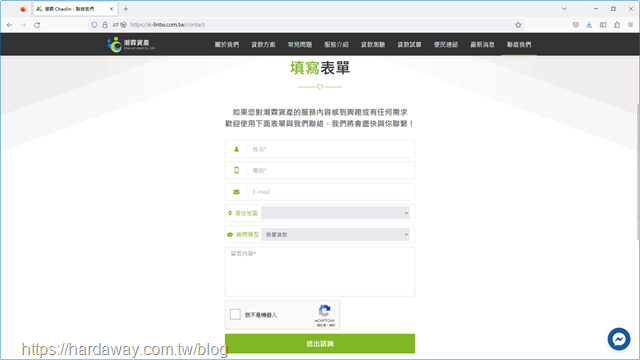The image size is (640, 360).
Task: Click the mobile phone icon beside phone field
Action: pos(236,170)
